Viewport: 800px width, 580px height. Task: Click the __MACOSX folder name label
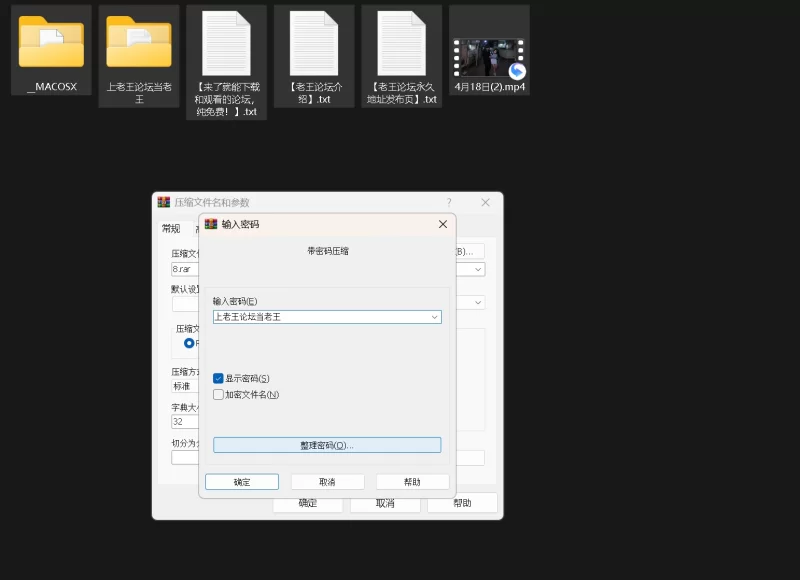52,87
